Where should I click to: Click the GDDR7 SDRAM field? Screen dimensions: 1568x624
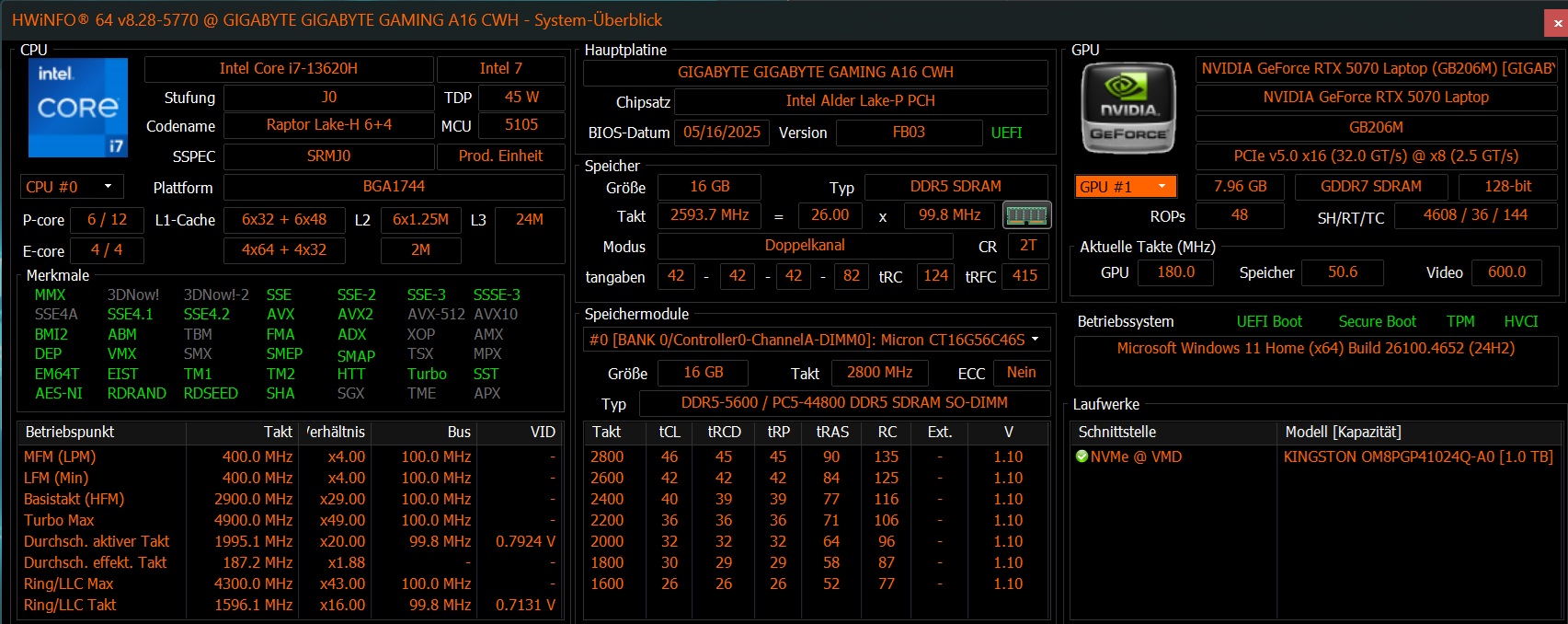click(x=1371, y=187)
